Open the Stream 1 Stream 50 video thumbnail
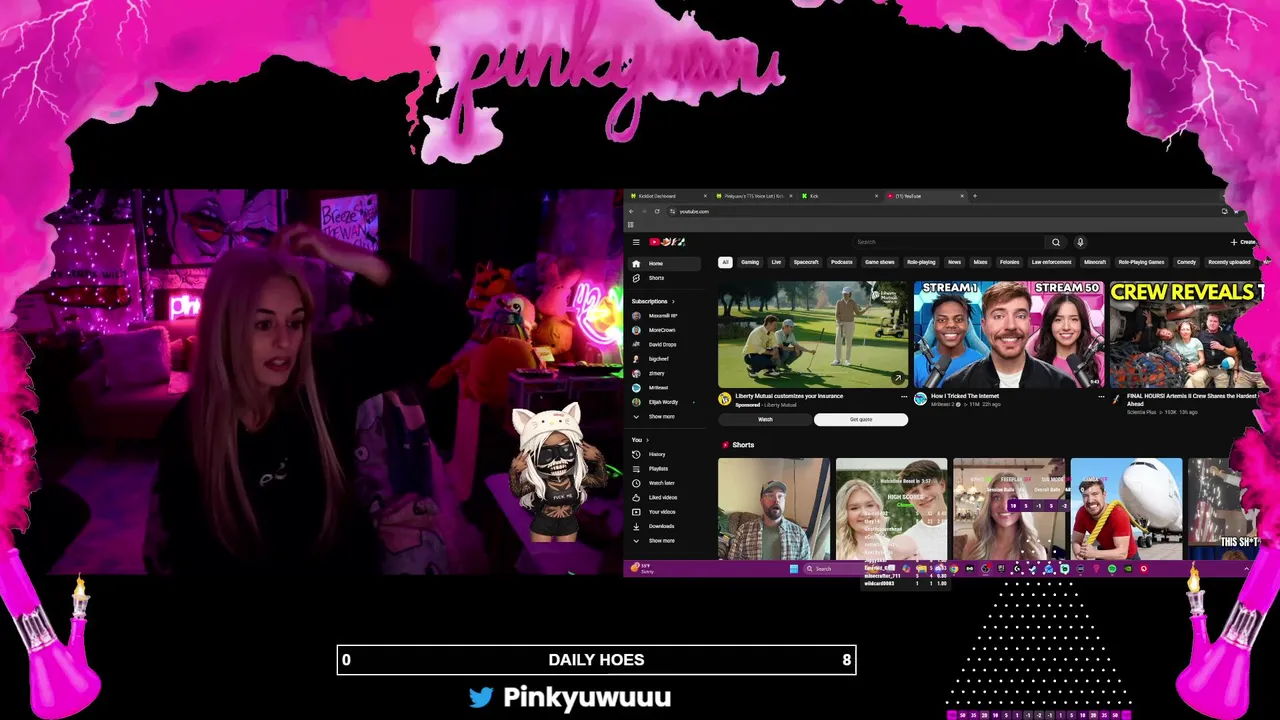Image resolution: width=1280 pixels, height=720 pixels. pyautogui.click(x=1009, y=334)
